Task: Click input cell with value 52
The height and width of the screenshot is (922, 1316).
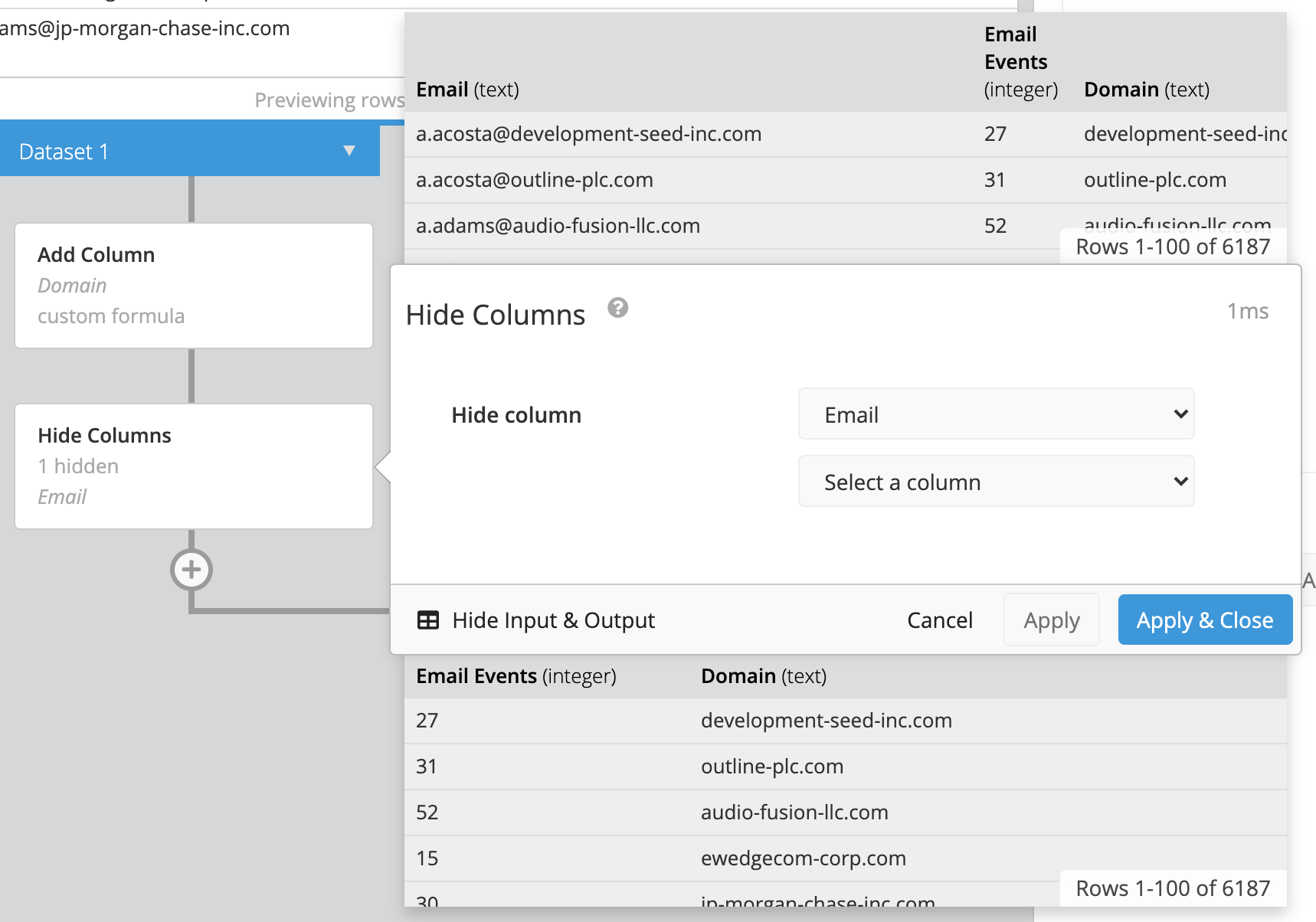Action: [x=995, y=226]
